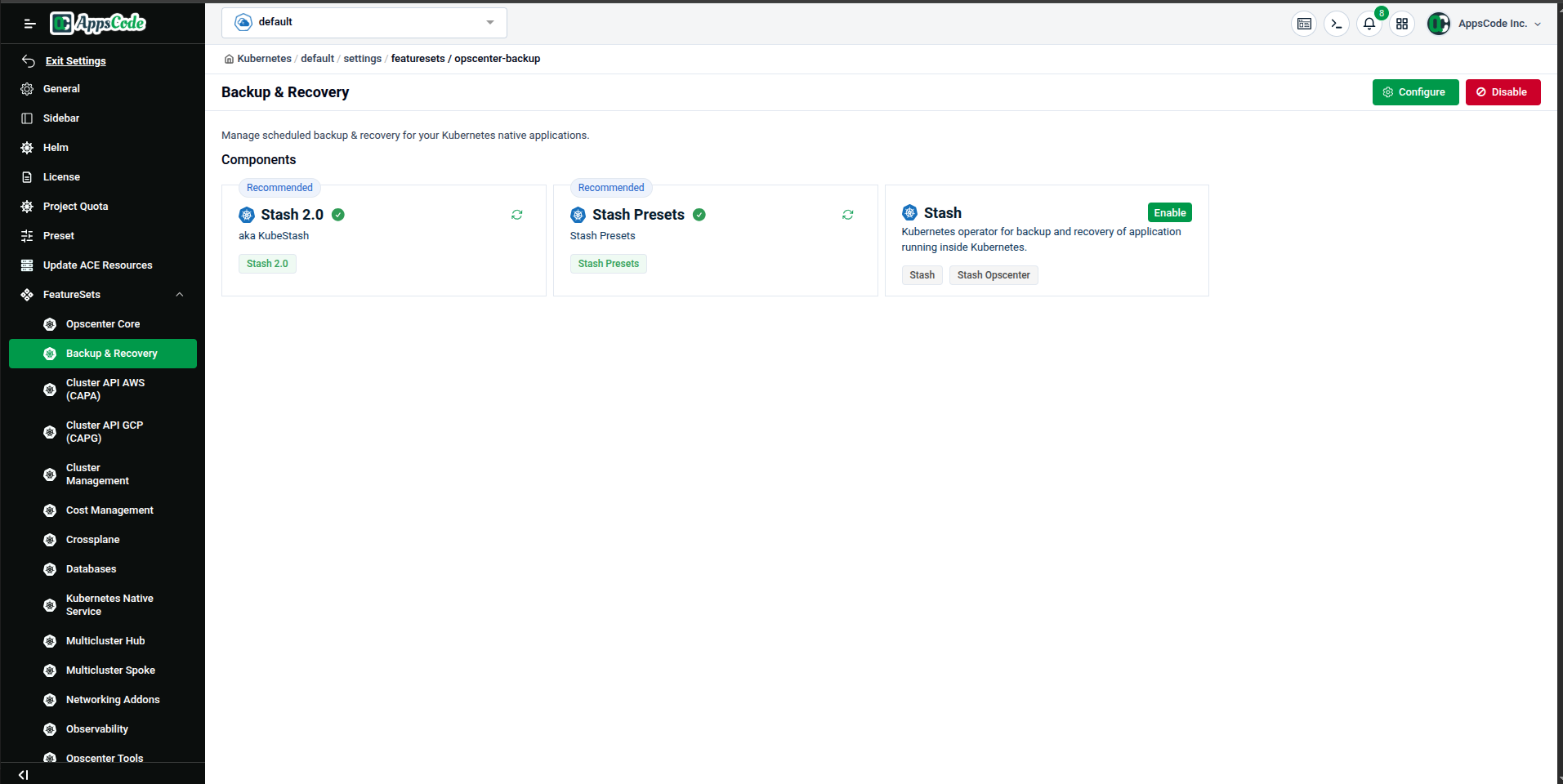Click the Configure button
This screenshot has height=784, width=1563.
pyautogui.click(x=1415, y=92)
